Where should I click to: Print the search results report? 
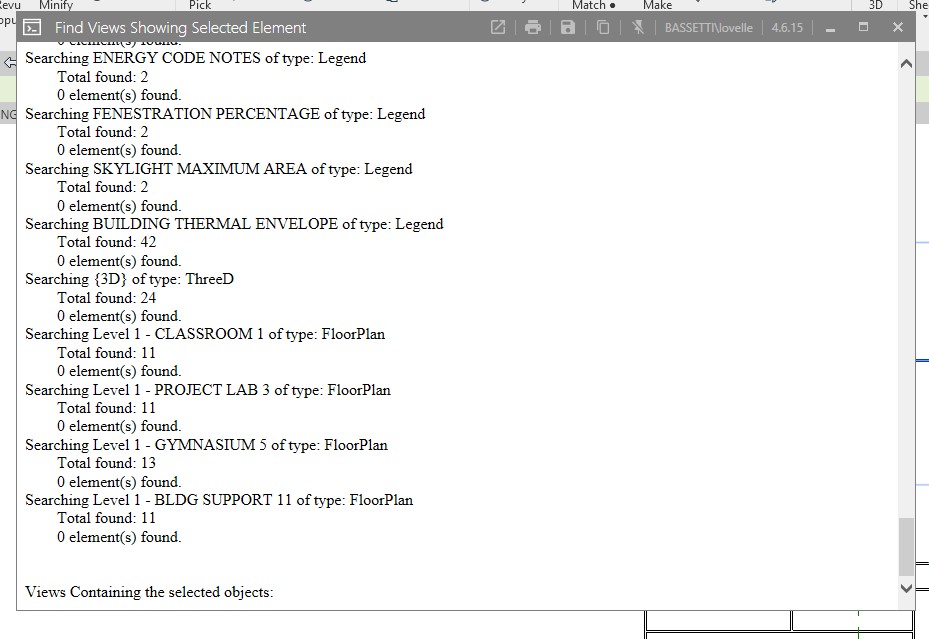[x=532, y=27]
